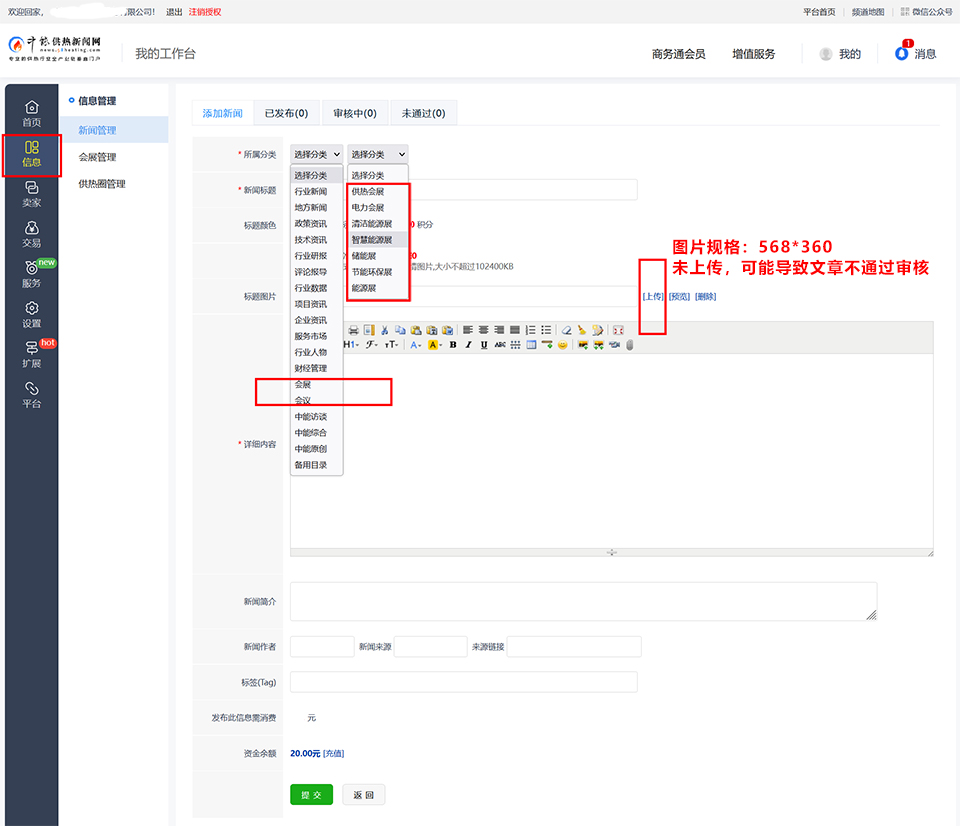
Task: Open 会展管理 in the side menu
Action: 98,157
